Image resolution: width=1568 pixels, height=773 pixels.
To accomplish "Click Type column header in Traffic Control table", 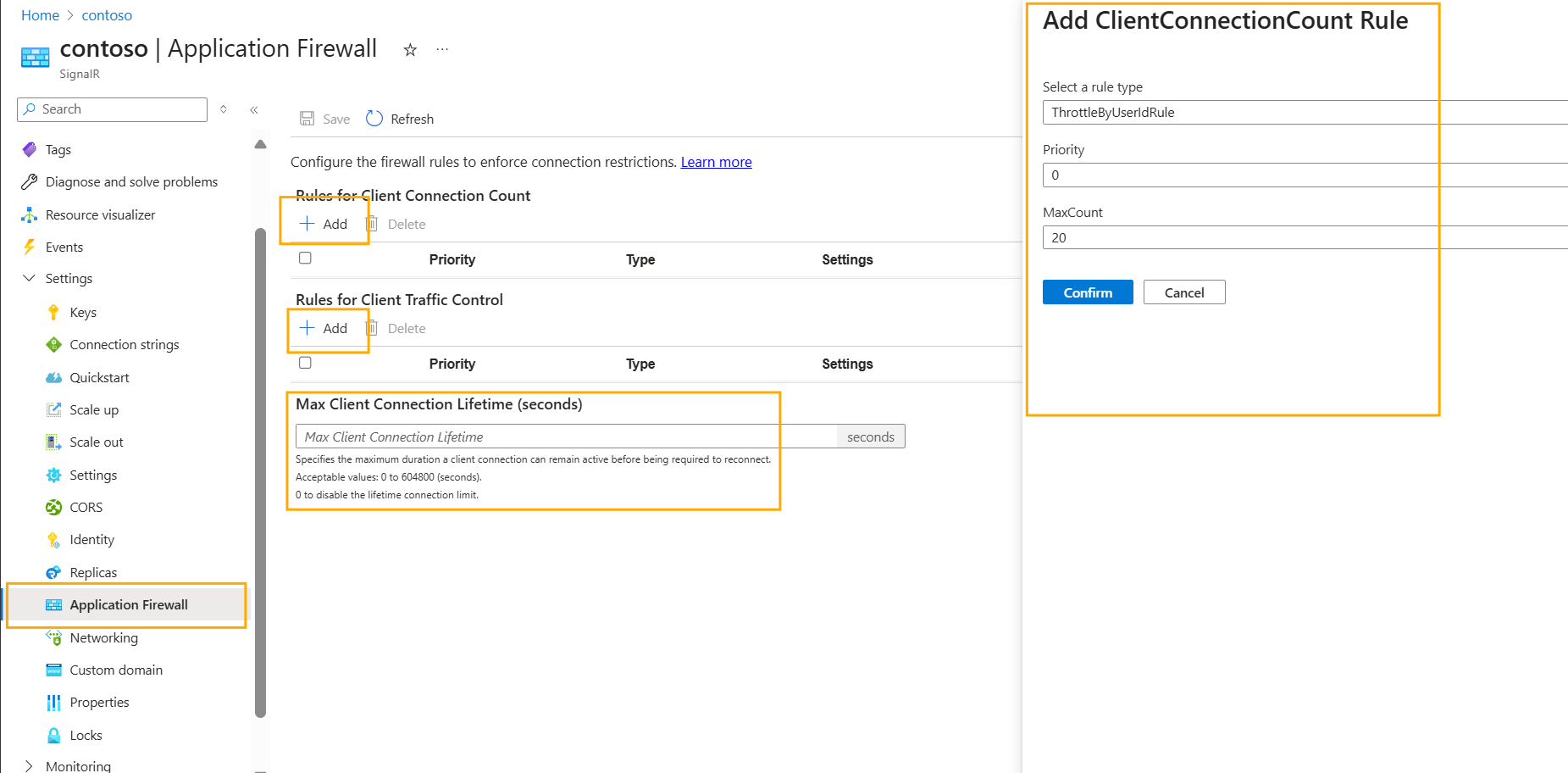I will (640, 364).
